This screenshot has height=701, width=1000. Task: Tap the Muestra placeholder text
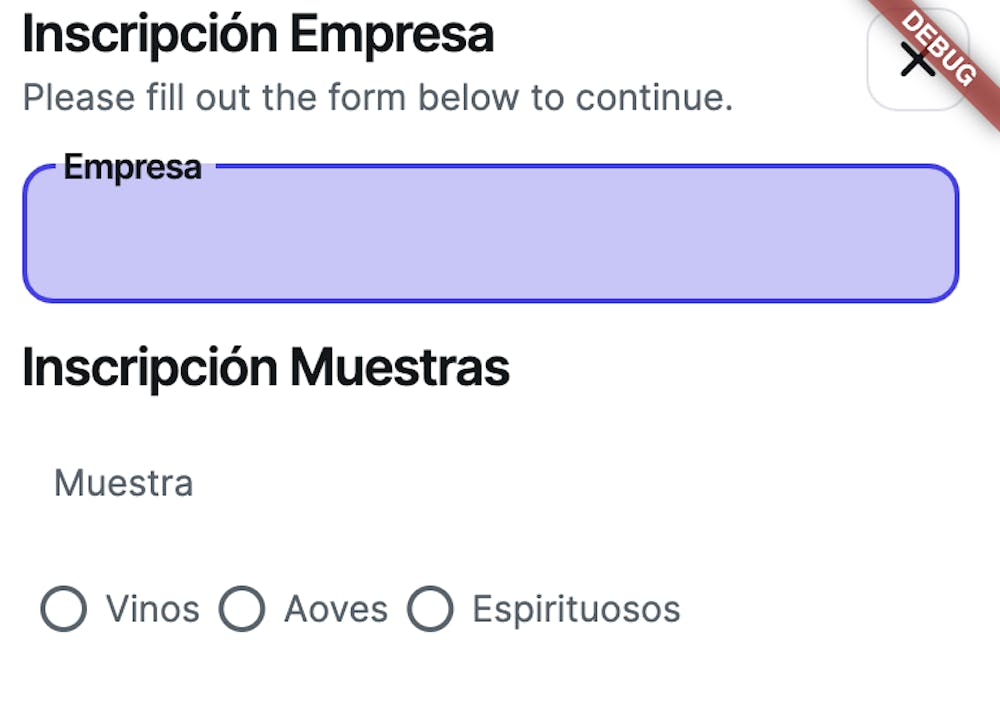(x=123, y=484)
